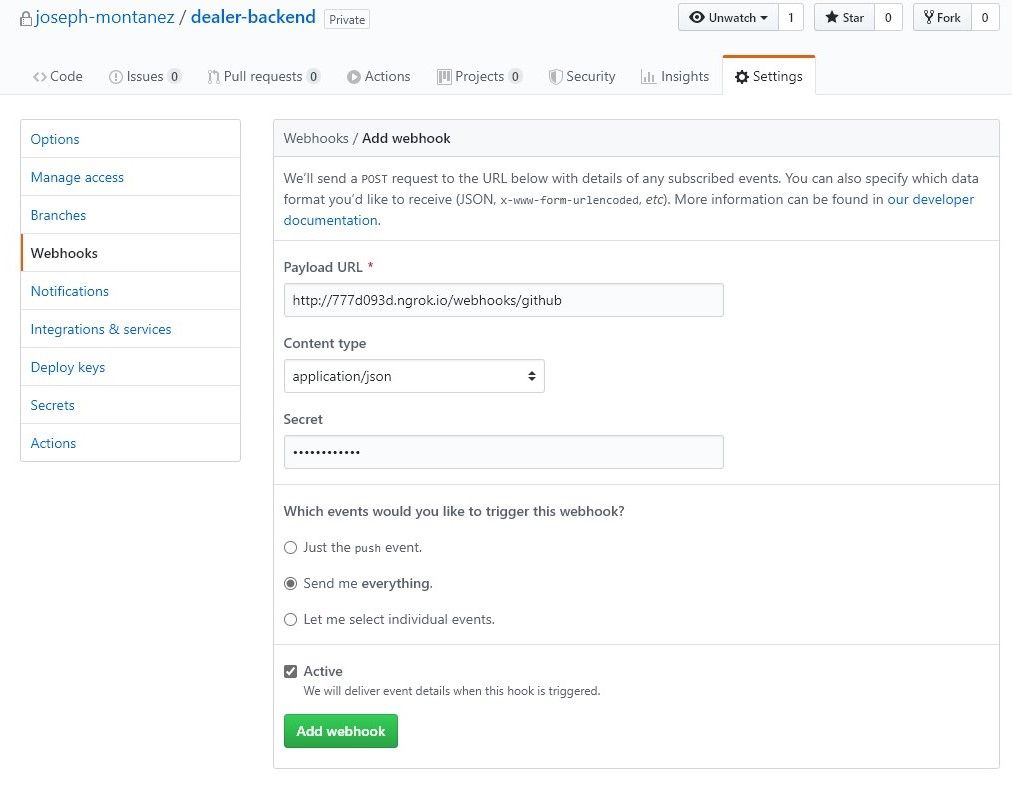The image size is (1012, 795).
Task: Click the forks count 0
Action: [985, 17]
